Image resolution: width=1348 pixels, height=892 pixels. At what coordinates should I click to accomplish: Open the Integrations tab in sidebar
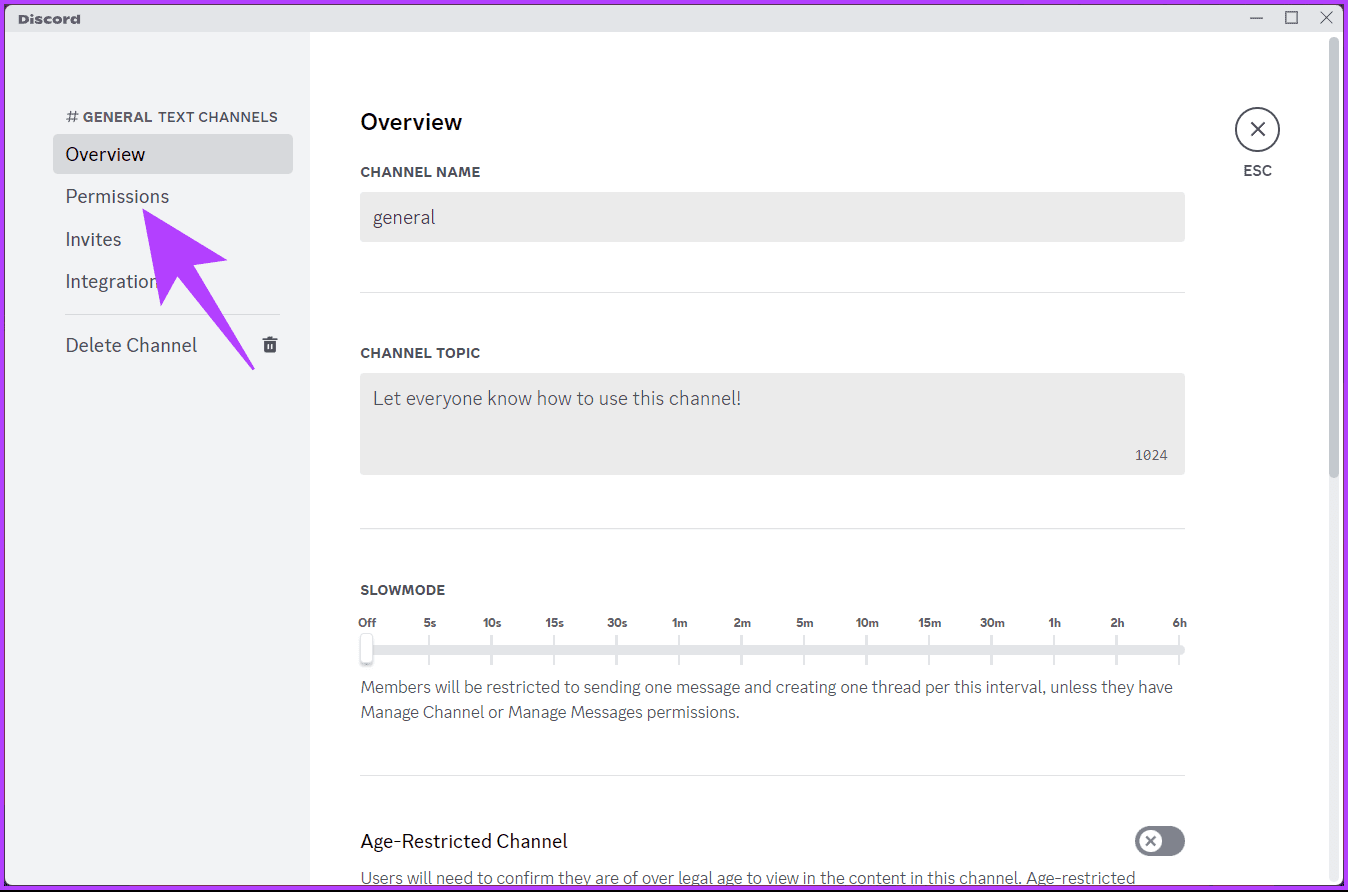[110, 282]
